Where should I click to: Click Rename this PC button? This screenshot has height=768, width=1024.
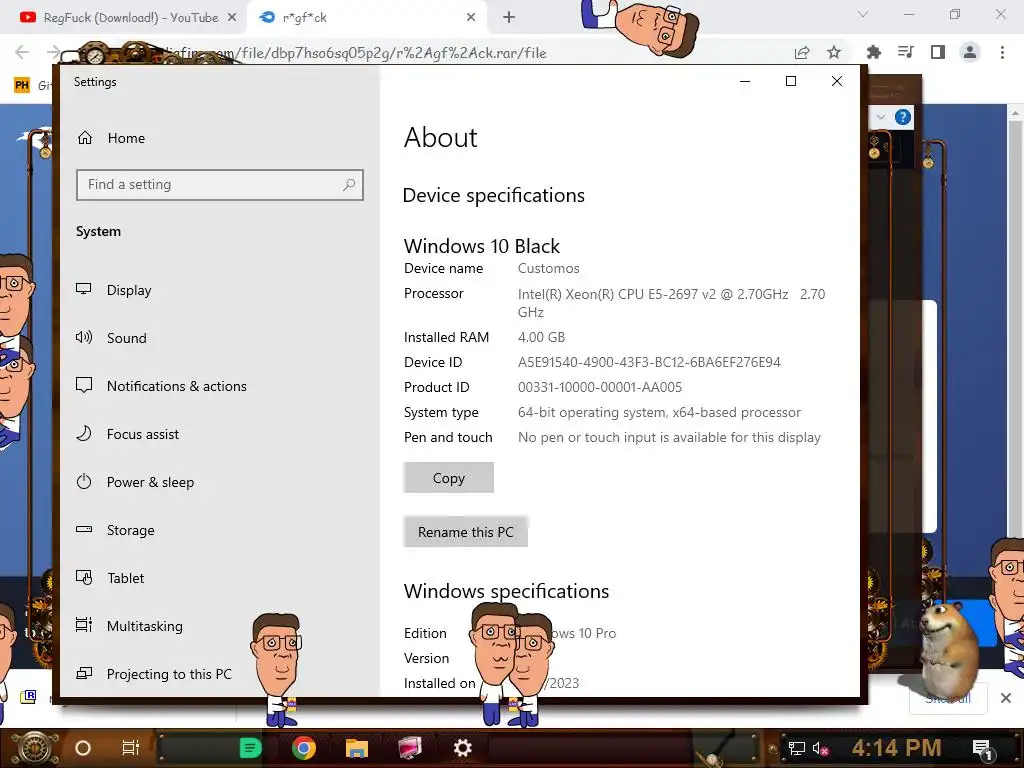[x=466, y=532]
